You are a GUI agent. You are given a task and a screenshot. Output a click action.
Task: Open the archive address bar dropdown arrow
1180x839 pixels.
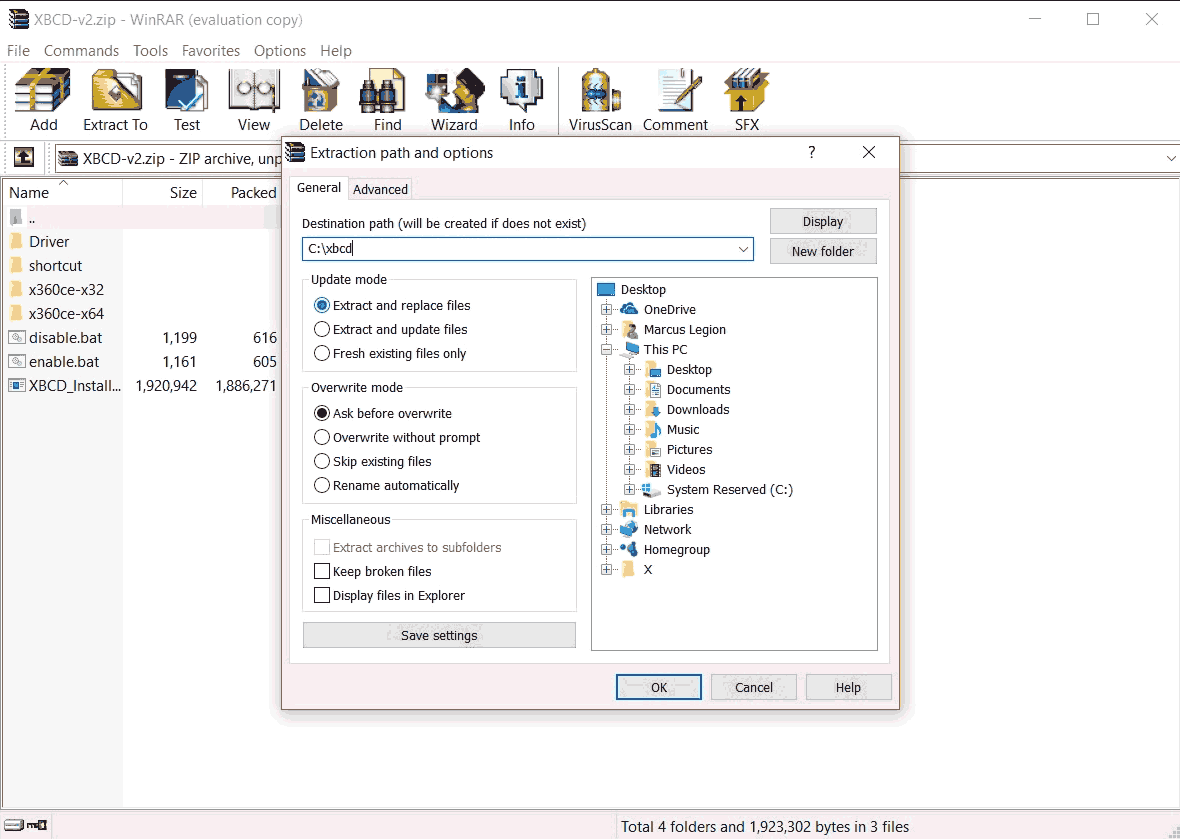(x=1171, y=158)
